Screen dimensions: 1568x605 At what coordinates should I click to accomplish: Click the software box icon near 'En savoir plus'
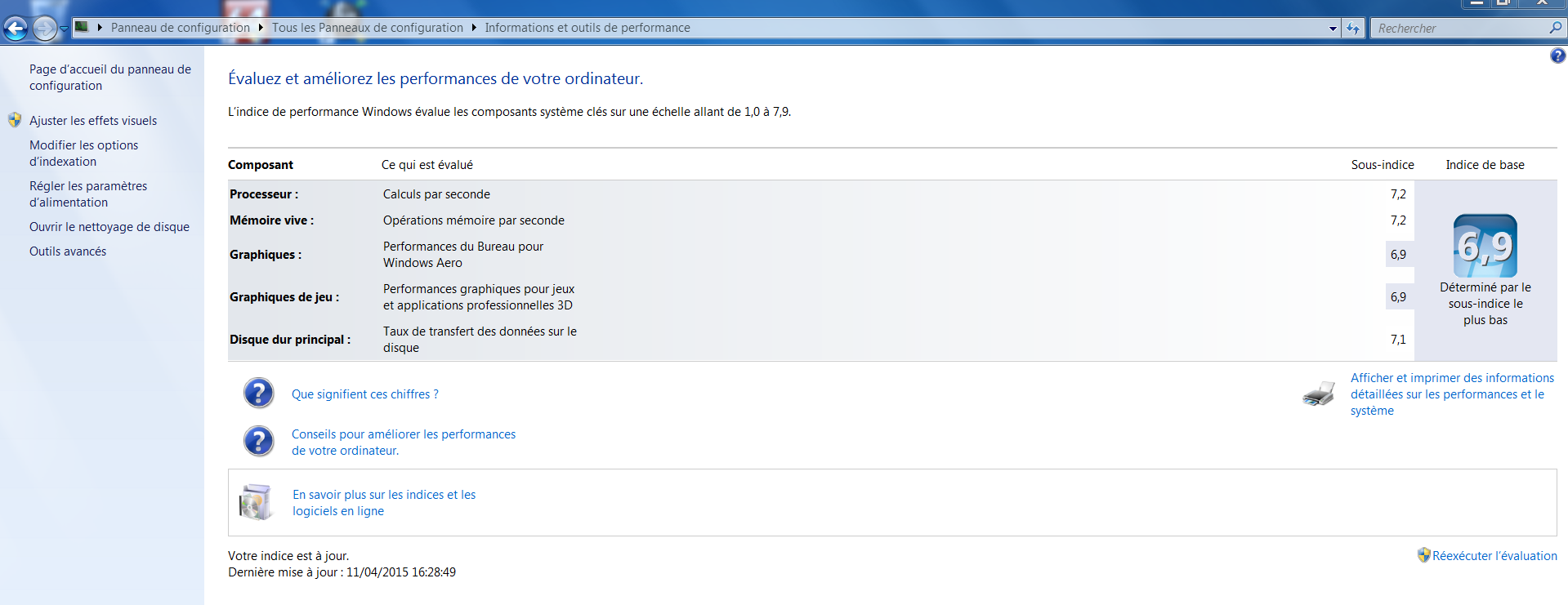tap(255, 502)
